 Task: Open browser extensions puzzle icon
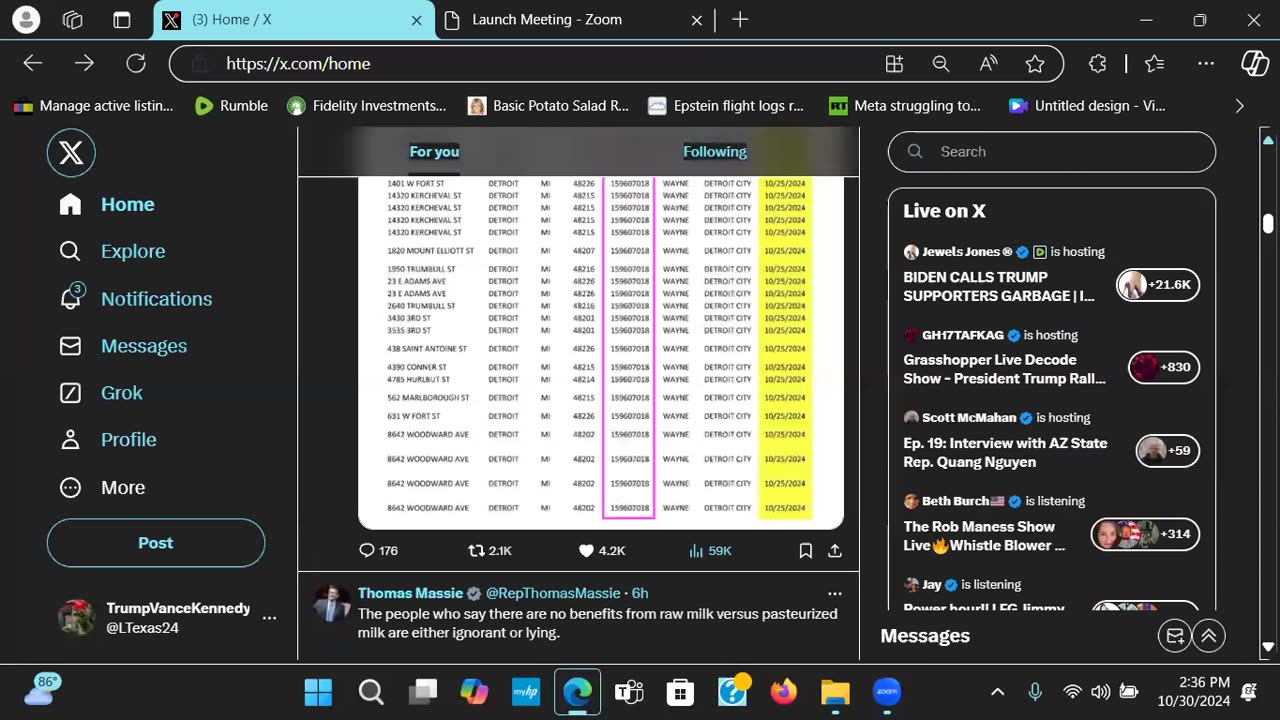tap(1098, 64)
